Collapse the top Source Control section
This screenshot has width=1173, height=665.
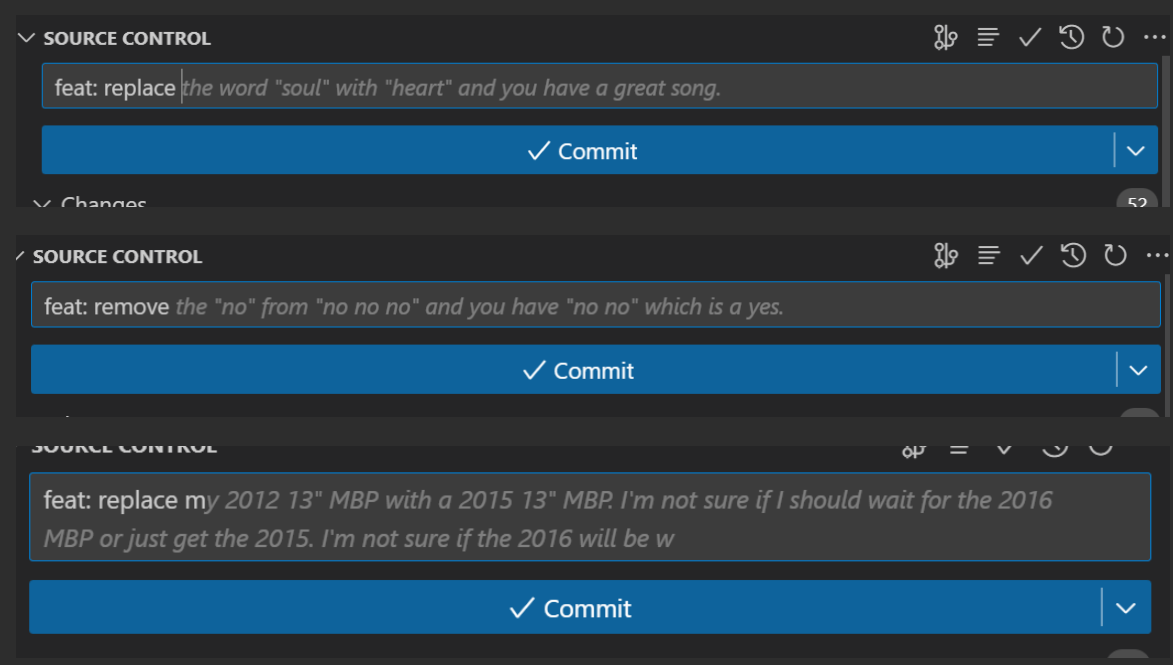click(25, 38)
